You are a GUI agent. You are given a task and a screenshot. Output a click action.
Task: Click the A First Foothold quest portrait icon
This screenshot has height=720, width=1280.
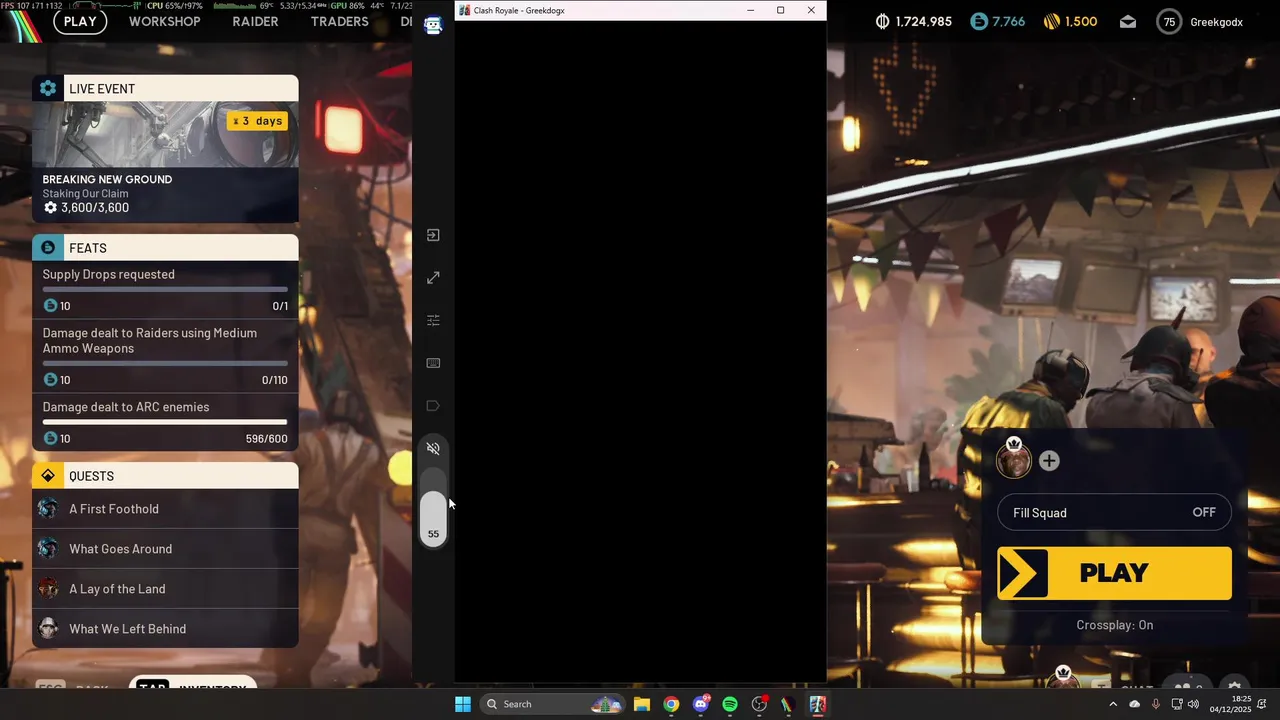(48, 509)
